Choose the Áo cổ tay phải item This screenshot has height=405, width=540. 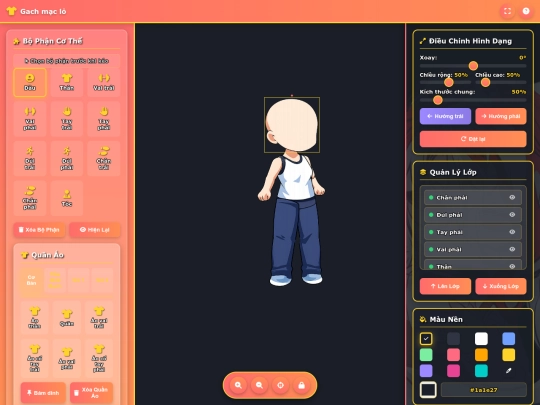(x=99, y=358)
